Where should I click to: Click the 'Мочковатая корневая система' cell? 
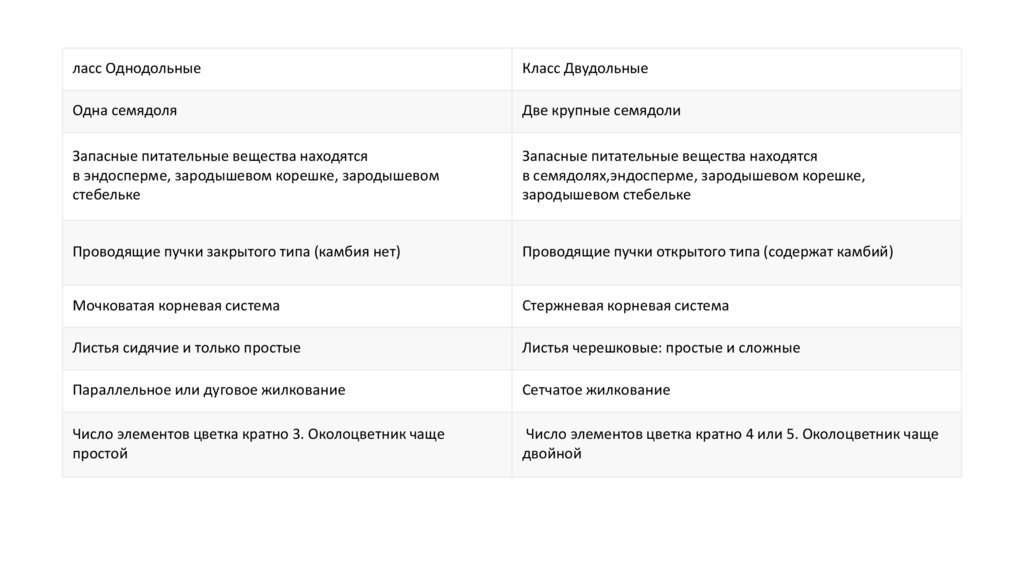pos(176,306)
